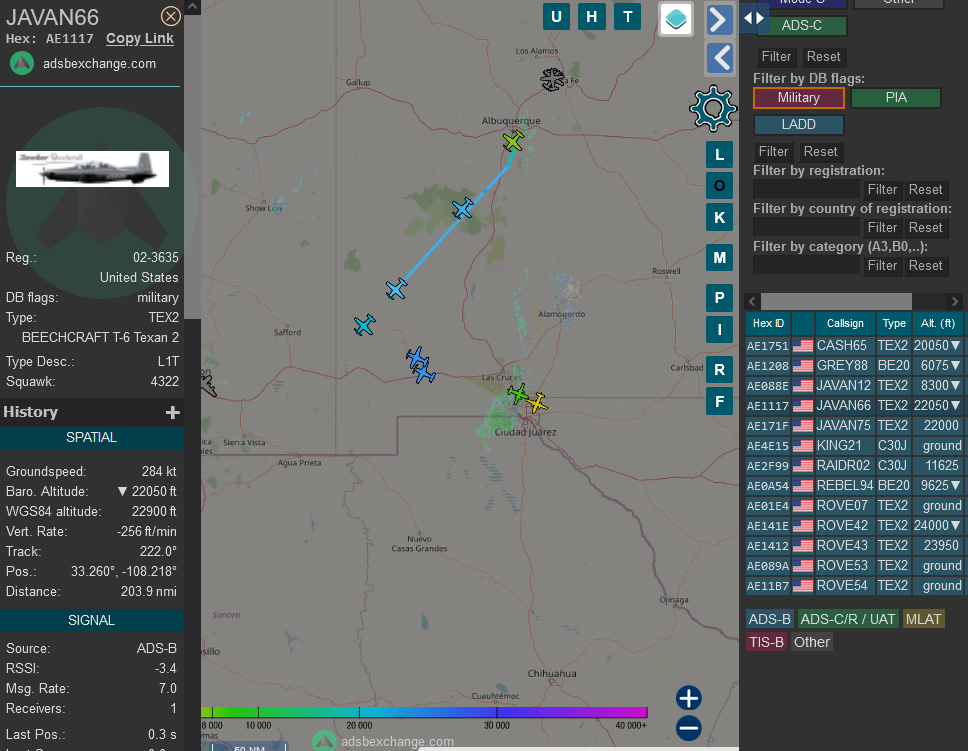The height and width of the screenshot is (751, 968).
Task: Toggle the P map option button
Action: [x=719, y=298]
